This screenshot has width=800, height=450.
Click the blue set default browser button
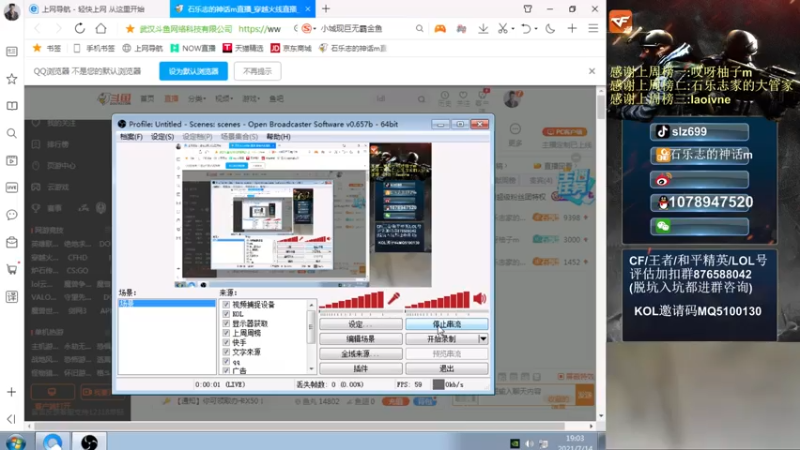[193, 71]
